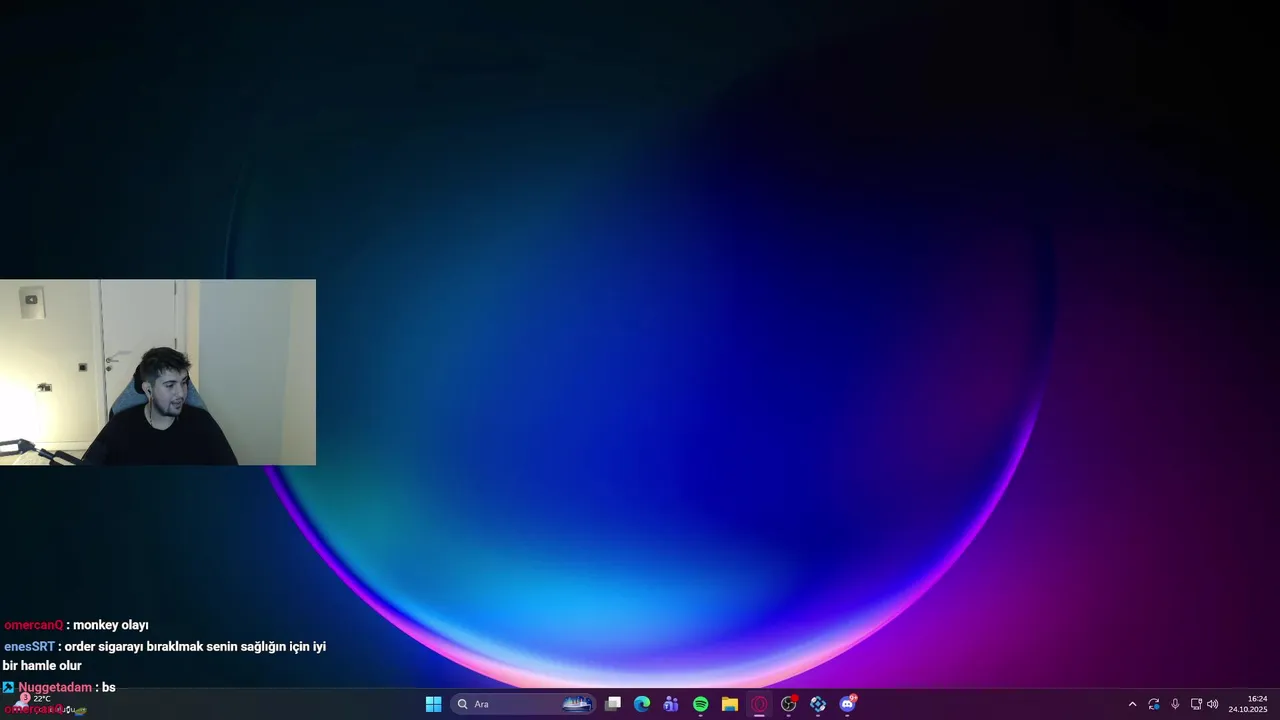Open File Explorer folder icon
This screenshot has width=1280, height=720.
pyautogui.click(x=730, y=704)
